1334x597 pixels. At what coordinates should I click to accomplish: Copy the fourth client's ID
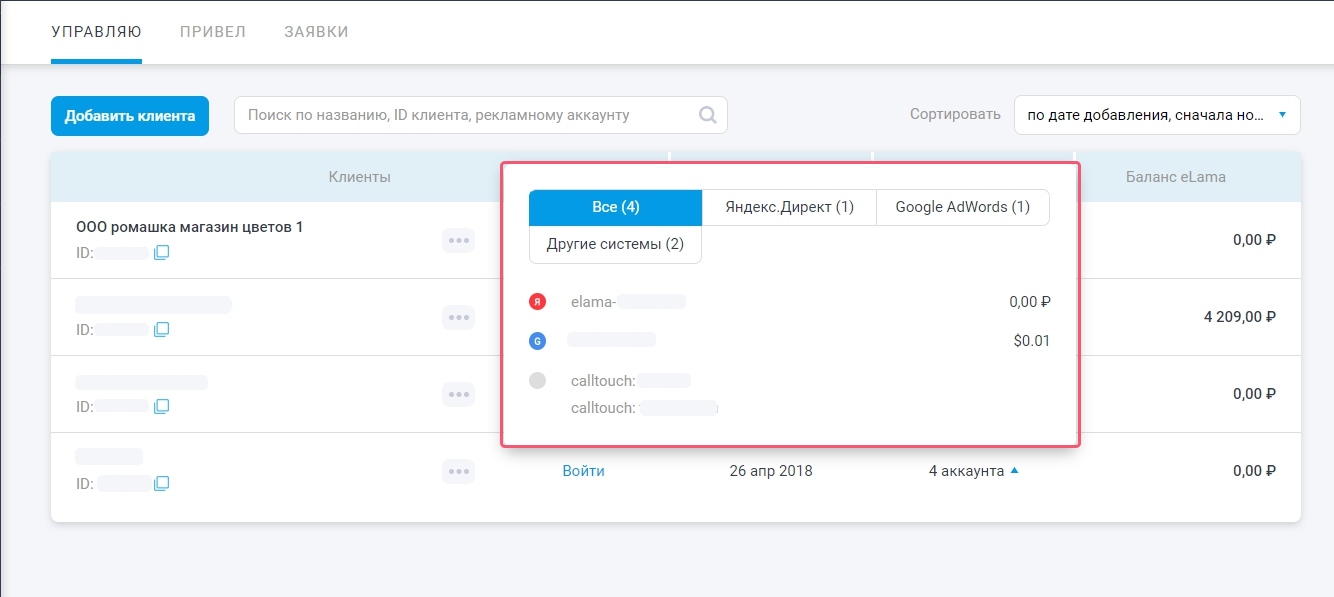(161, 484)
